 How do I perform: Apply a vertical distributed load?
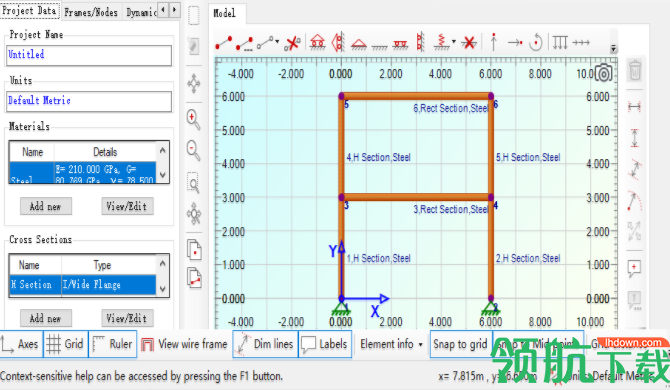[560, 42]
